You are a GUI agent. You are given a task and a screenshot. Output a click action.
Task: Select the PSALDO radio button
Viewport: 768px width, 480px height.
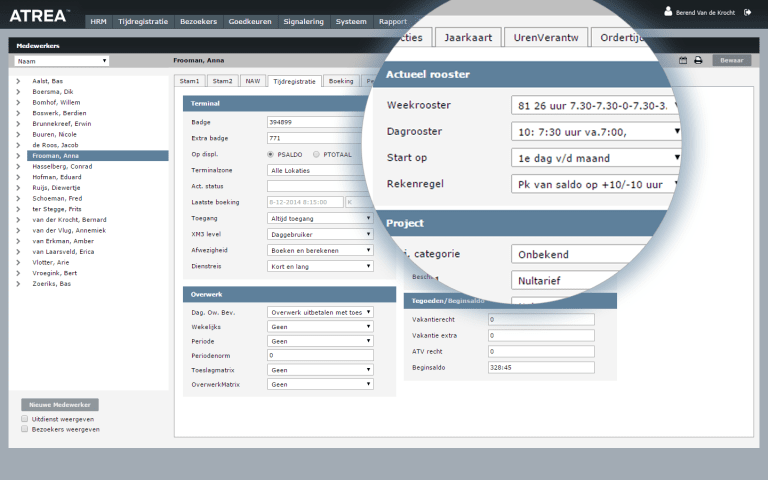[x=270, y=154]
